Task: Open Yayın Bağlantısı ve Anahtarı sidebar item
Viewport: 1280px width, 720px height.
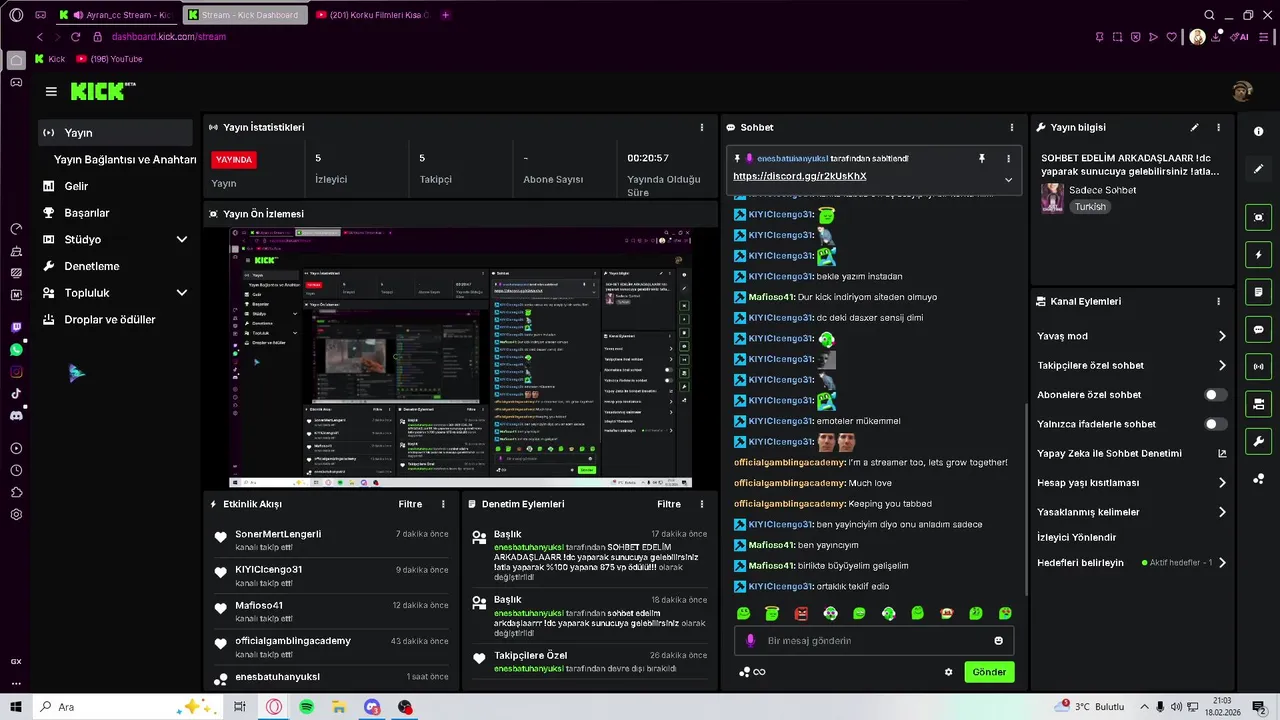Action: tap(125, 160)
